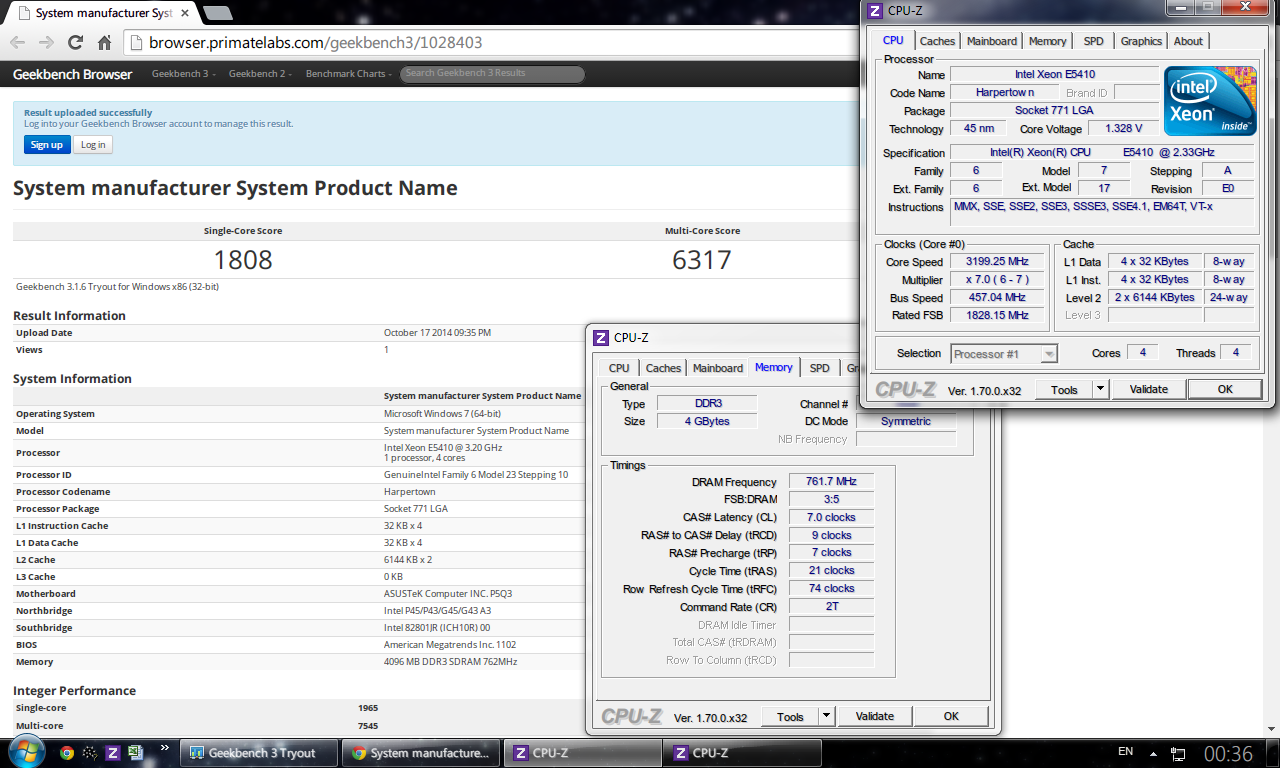1280x768 pixels.
Task: Click the blue Sign up button
Action: [x=46, y=145]
